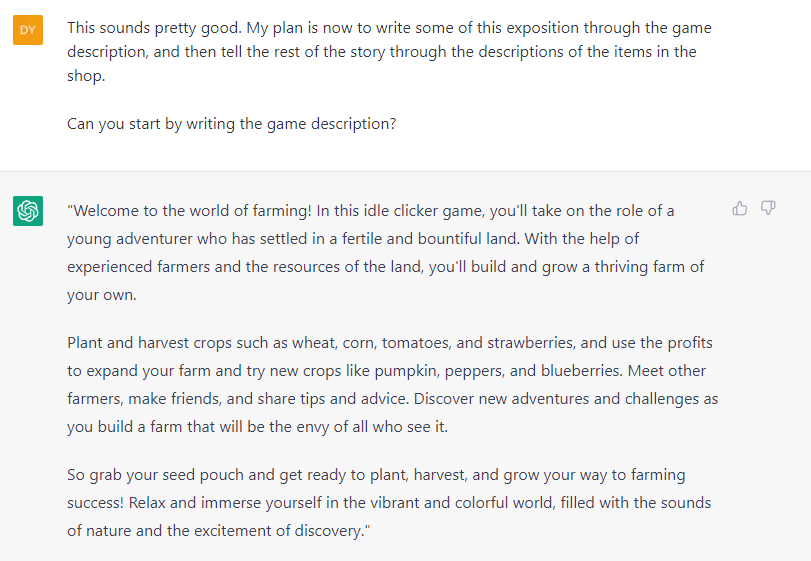Image resolution: width=811 pixels, height=561 pixels.
Task: Click "Can you start by writing the game description?"
Action: [x=231, y=124]
